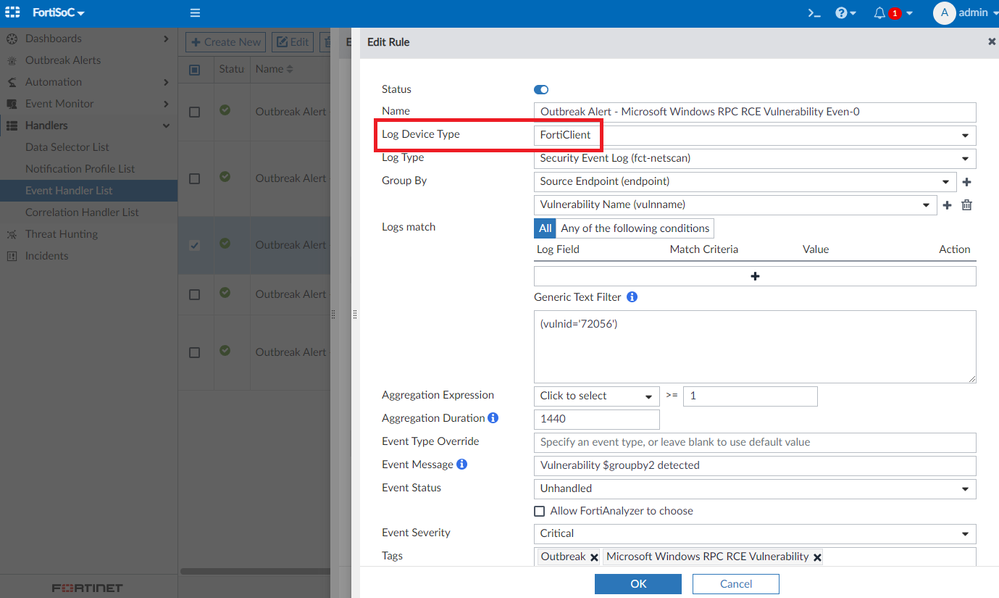Toggle the hamburger sidebar menu icon
The height and width of the screenshot is (598, 999).
195,13
